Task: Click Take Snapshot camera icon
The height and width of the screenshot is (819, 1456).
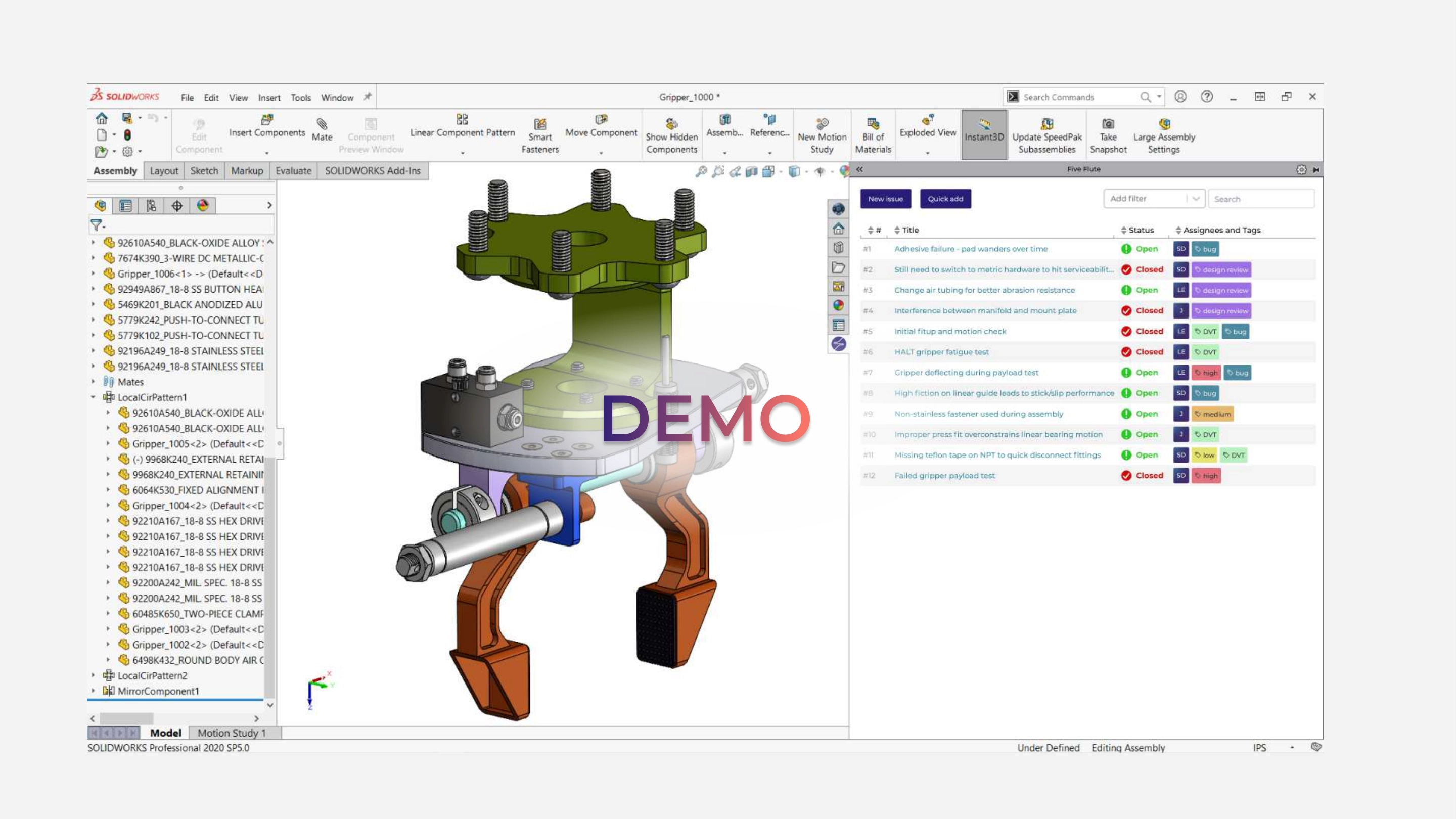Action: 1108,124
